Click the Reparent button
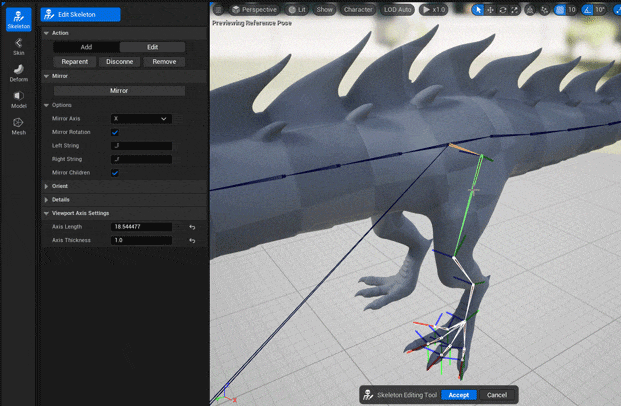The image size is (621, 406). (x=75, y=62)
